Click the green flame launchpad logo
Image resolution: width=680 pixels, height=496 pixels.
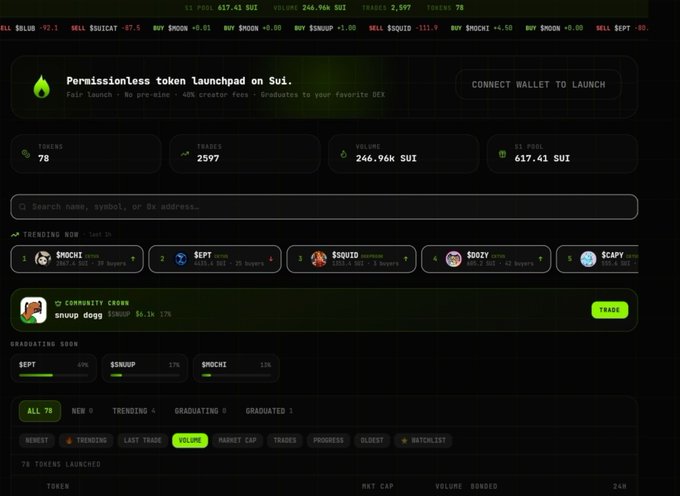[x=42, y=87]
